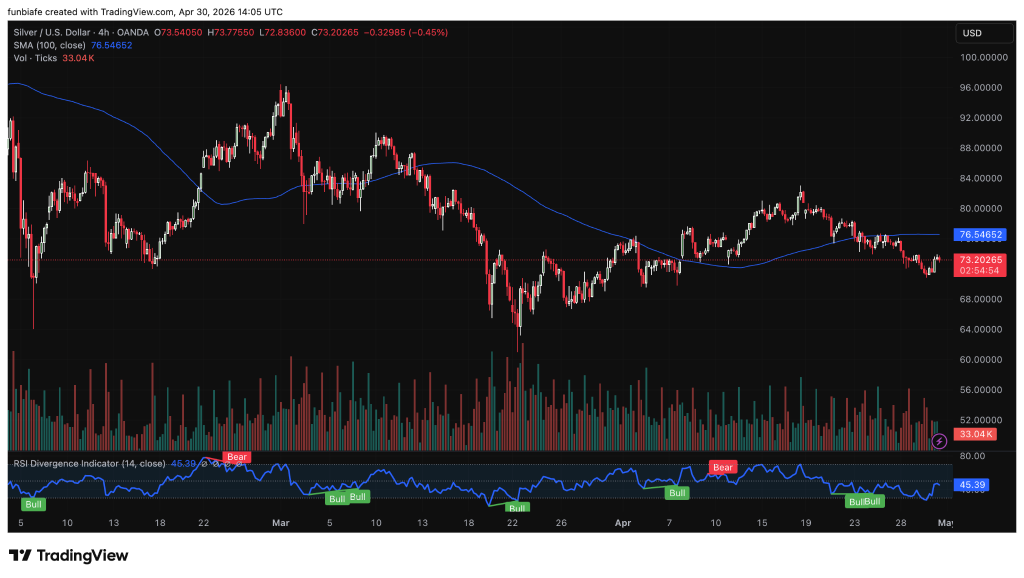Click the red 33.04K volume axis label
Viewport: 1024px width, 578px height.
click(975, 434)
